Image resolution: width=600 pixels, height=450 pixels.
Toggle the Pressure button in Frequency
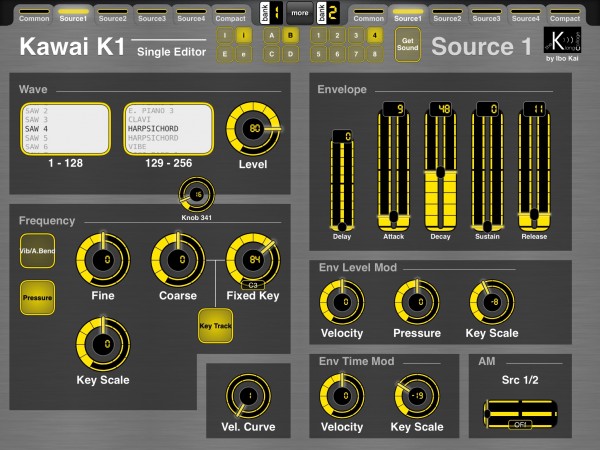coord(38,298)
